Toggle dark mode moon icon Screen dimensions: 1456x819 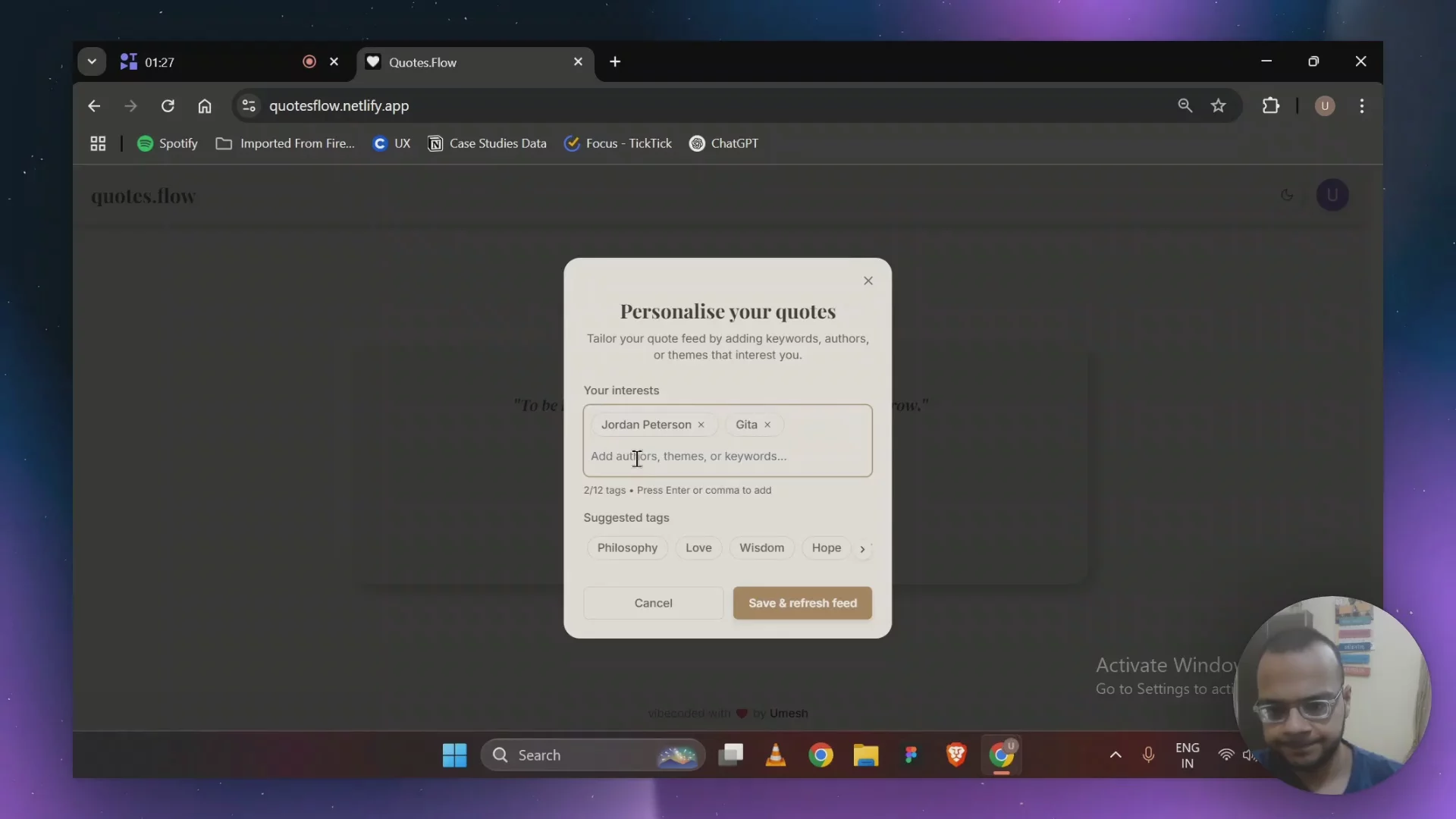pyautogui.click(x=1287, y=195)
